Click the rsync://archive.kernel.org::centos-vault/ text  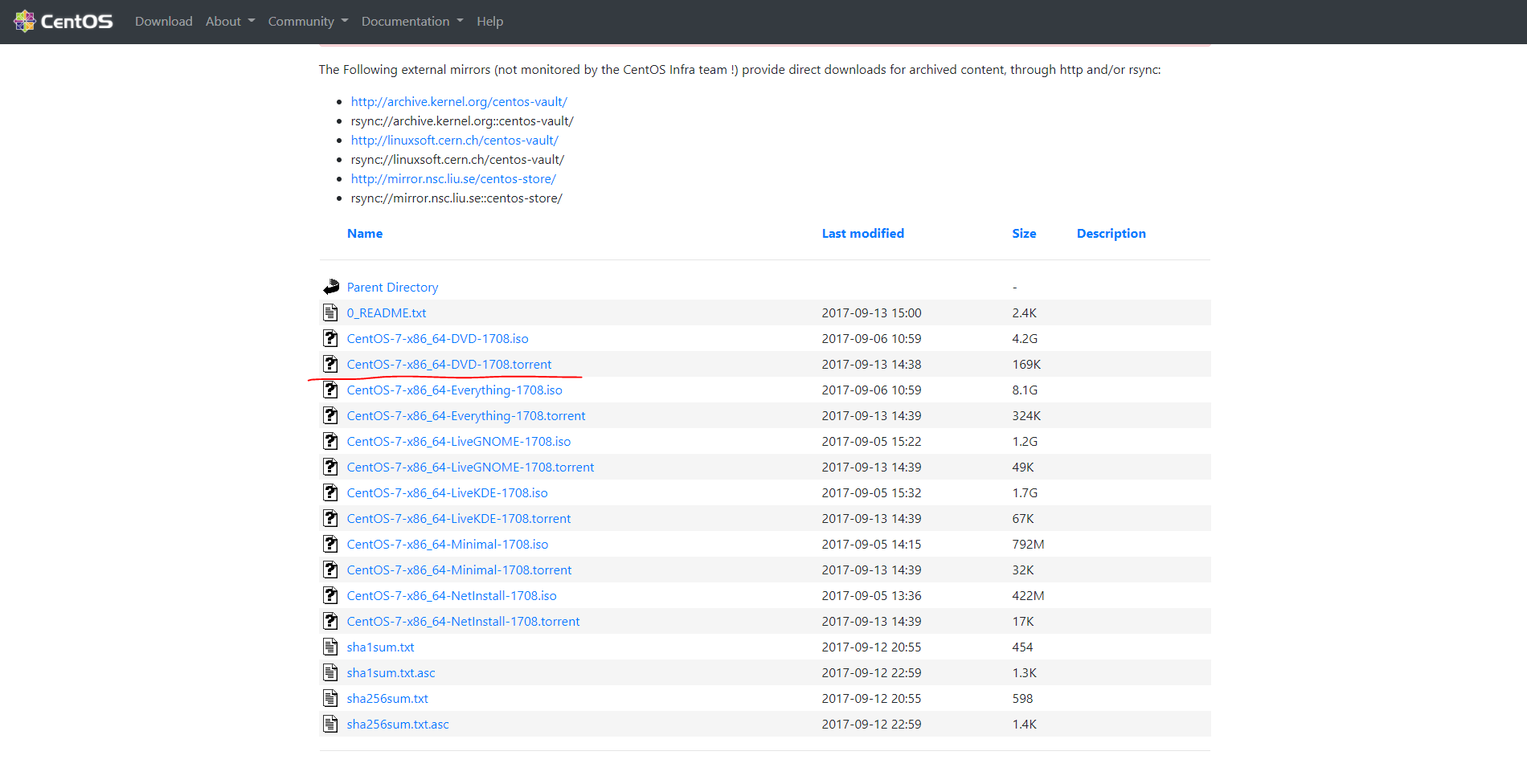462,120
